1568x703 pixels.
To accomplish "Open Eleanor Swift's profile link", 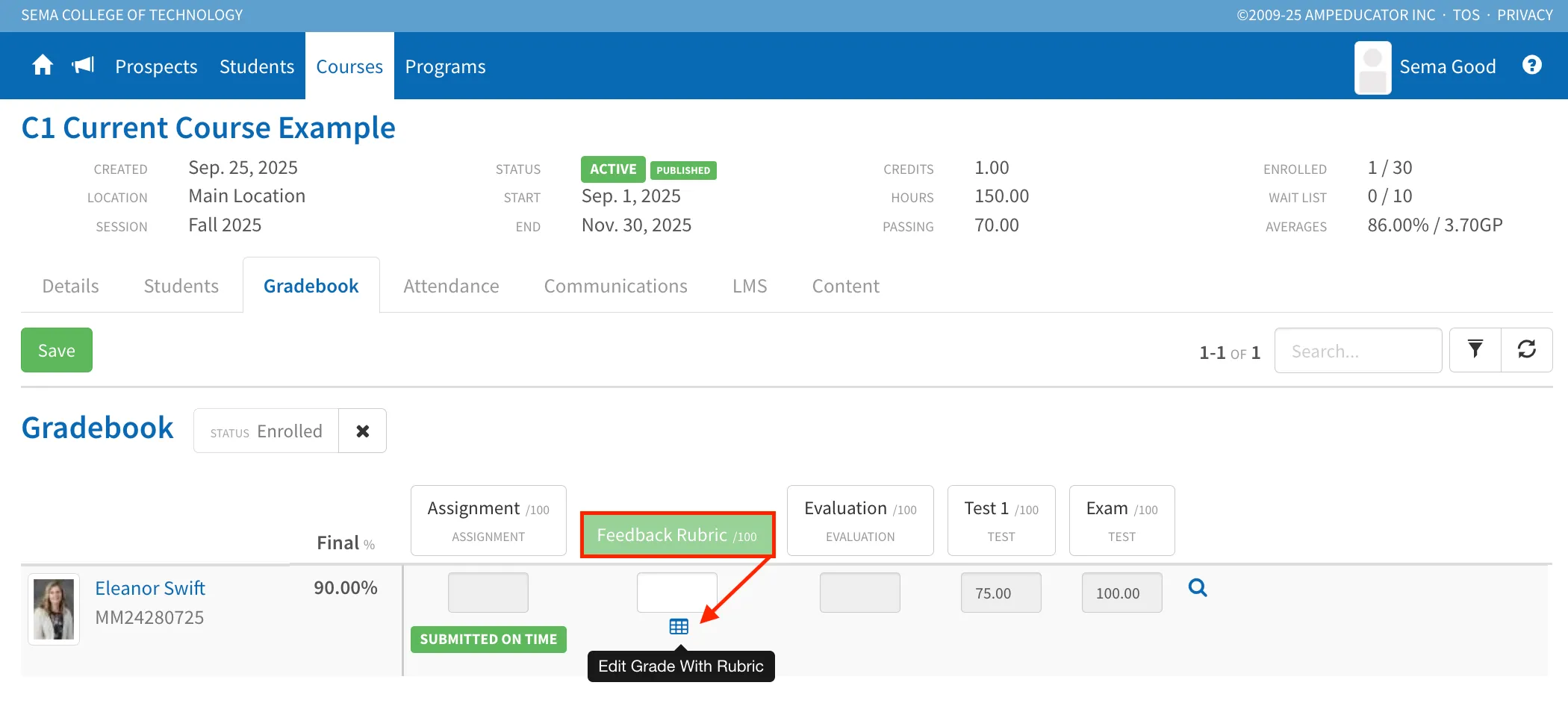I will (150, 588).
